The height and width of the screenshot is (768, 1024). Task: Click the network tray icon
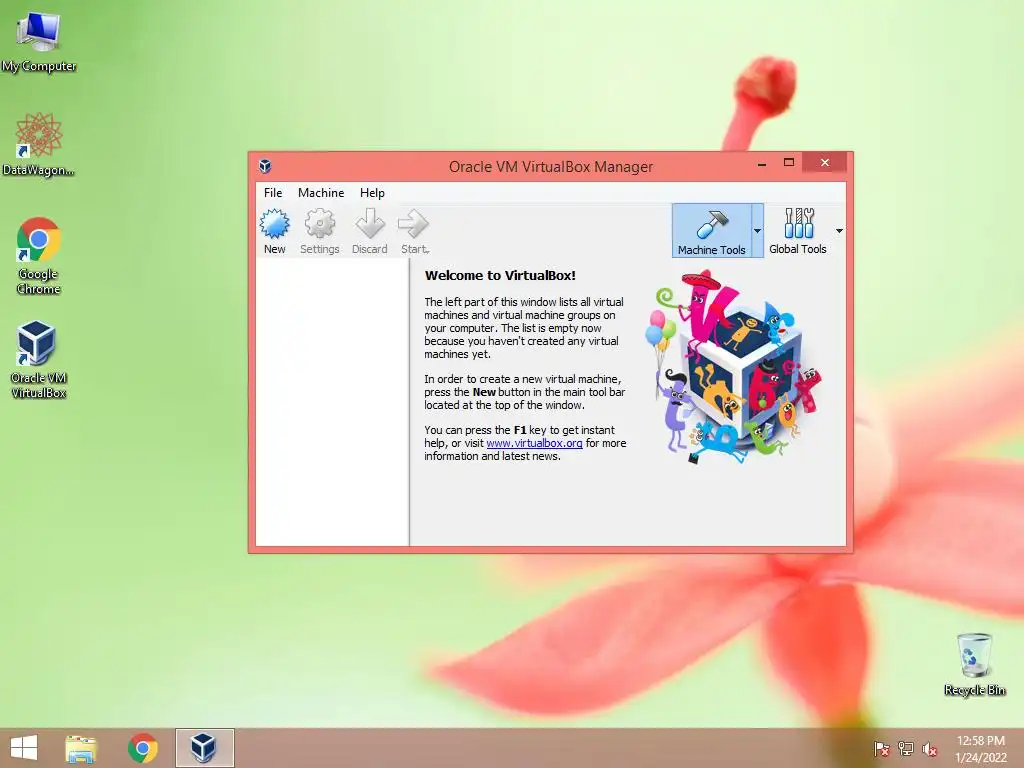(x=906, y=748)
